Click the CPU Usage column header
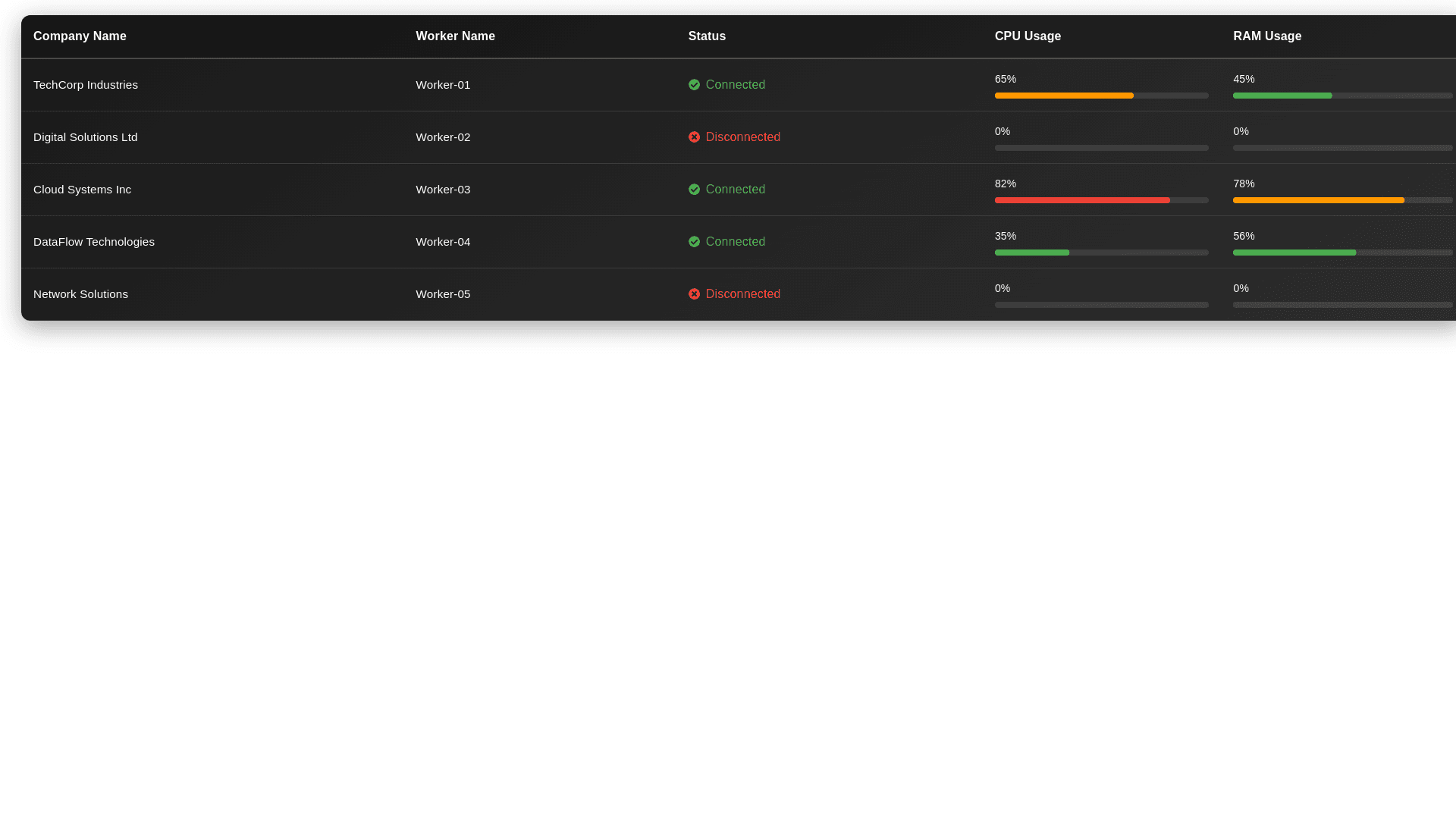1456x819 pixels. click(x=1028, y=36)
